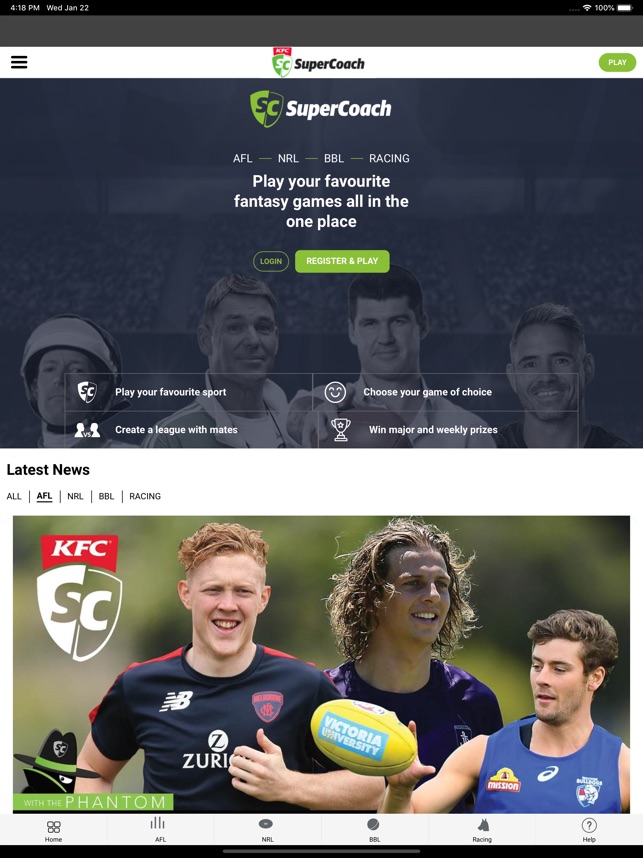Tap the SuperCoach hero banner logo

coord(321,108)
